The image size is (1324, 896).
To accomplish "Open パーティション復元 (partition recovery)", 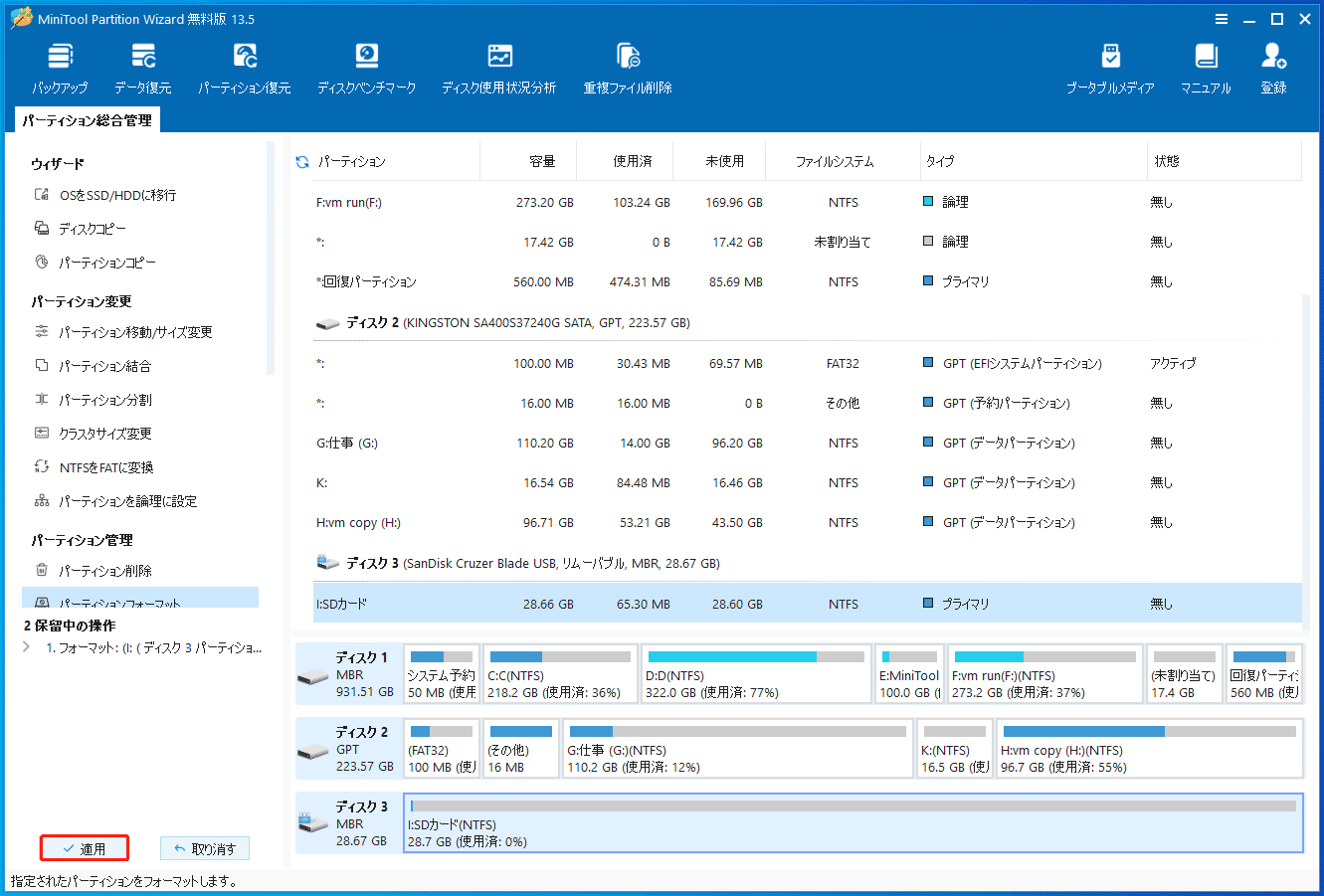I will pos(244,68).
